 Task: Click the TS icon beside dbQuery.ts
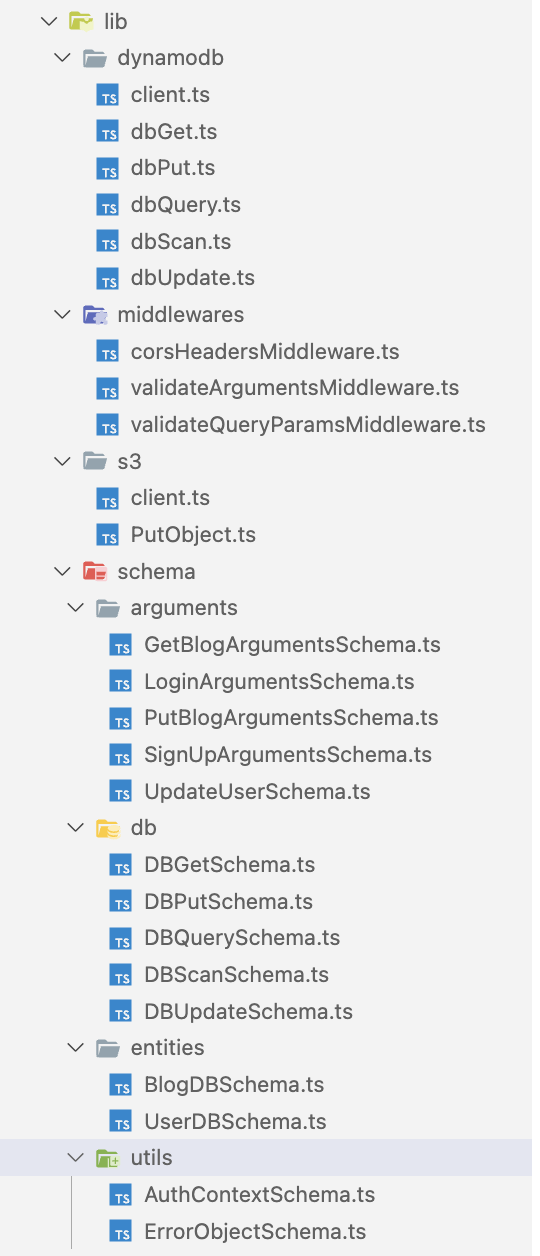coord(108,205)
